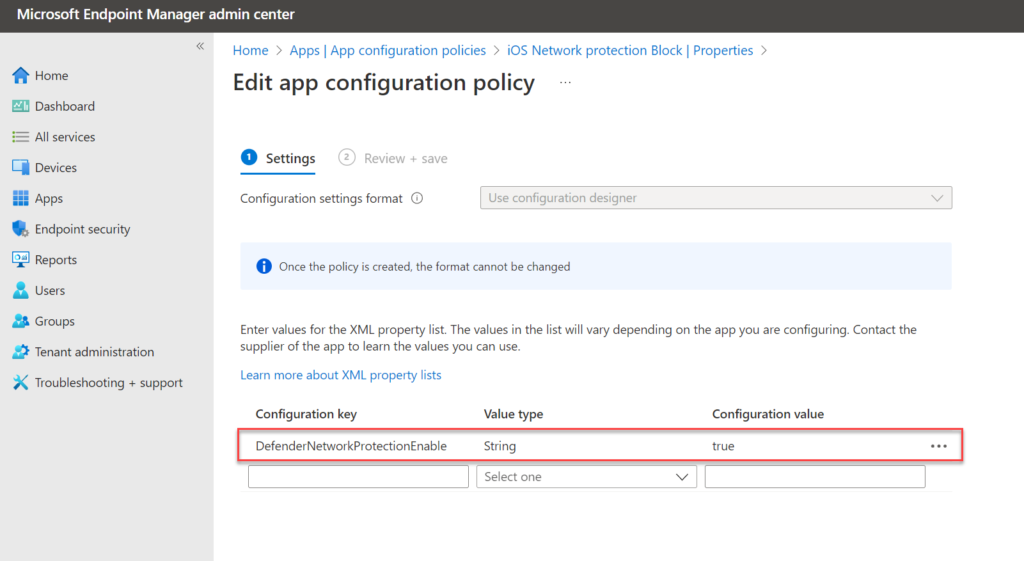The image size is (1024, 561).
Task: Click the DefenderNetworkProtectionEnable key cell
Action: coord(351,446)
